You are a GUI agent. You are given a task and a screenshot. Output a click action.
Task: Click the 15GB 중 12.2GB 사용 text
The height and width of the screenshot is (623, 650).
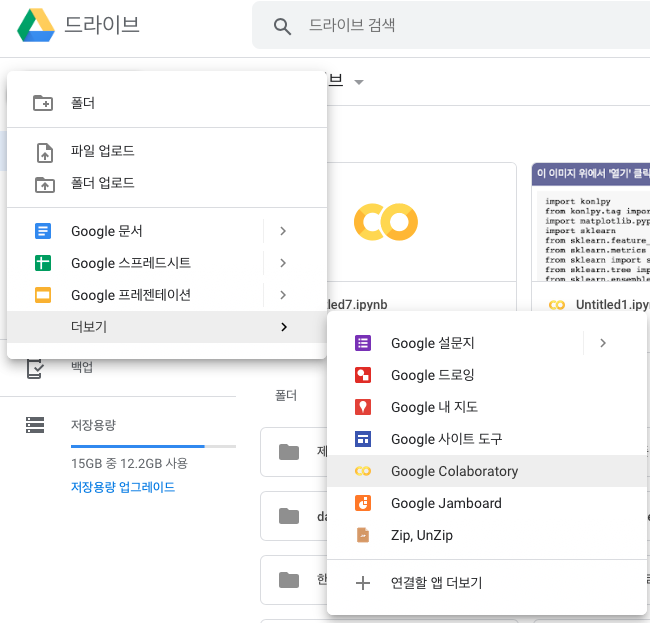tap(129, 463)
